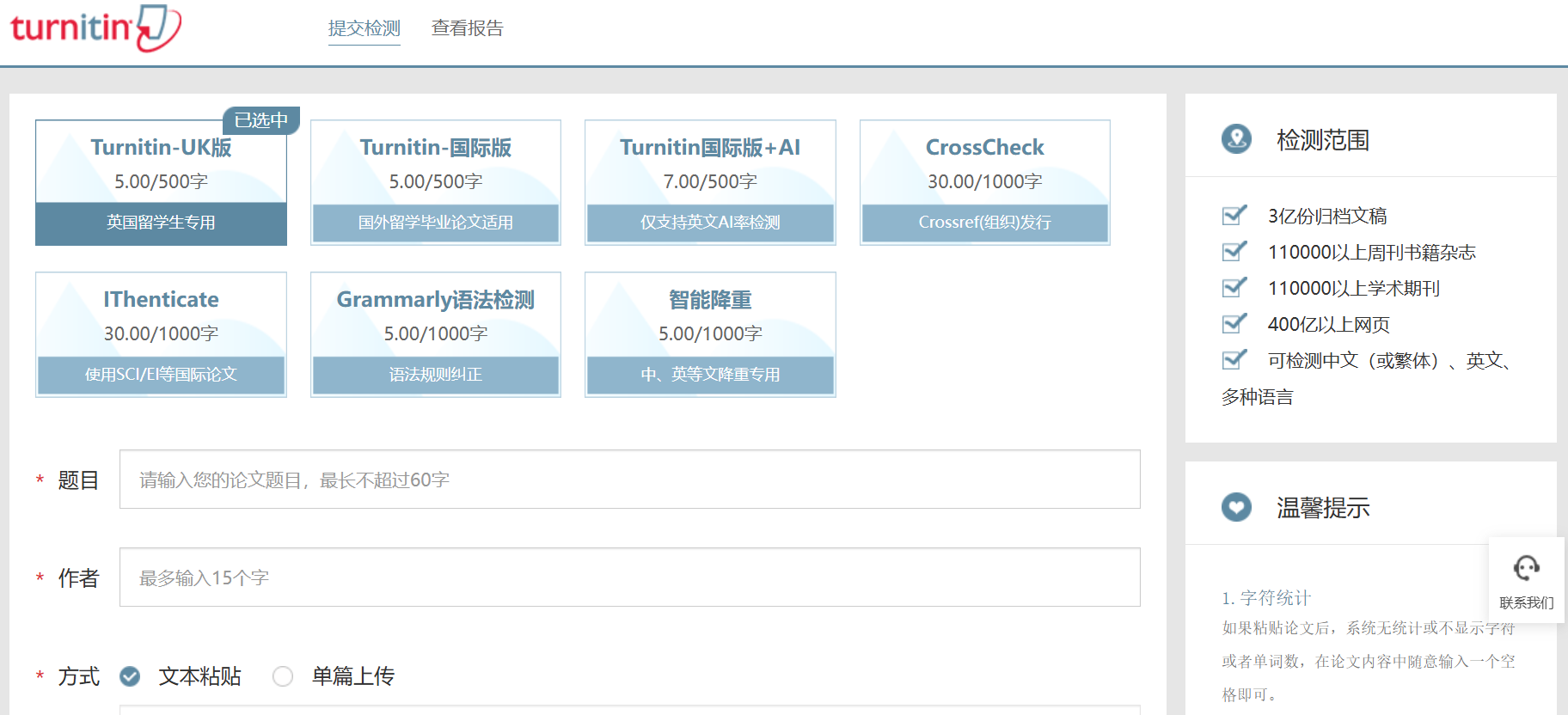The height and width of the screenshot is (715, 1568).
Task: Click the 7.00/500字 price text
Action: pos(710,181)
